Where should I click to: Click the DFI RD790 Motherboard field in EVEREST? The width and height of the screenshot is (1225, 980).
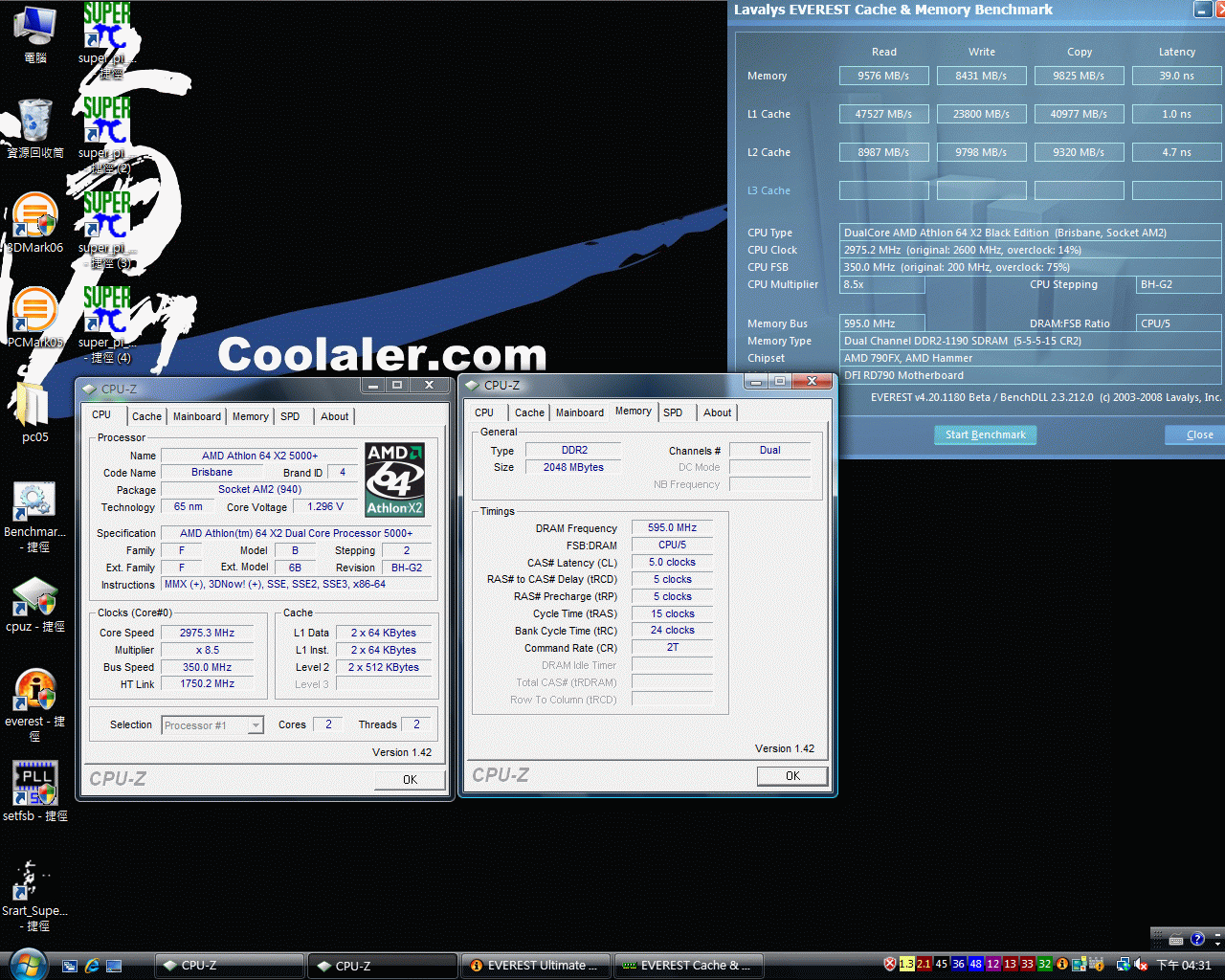click(x=1030, y=375)
